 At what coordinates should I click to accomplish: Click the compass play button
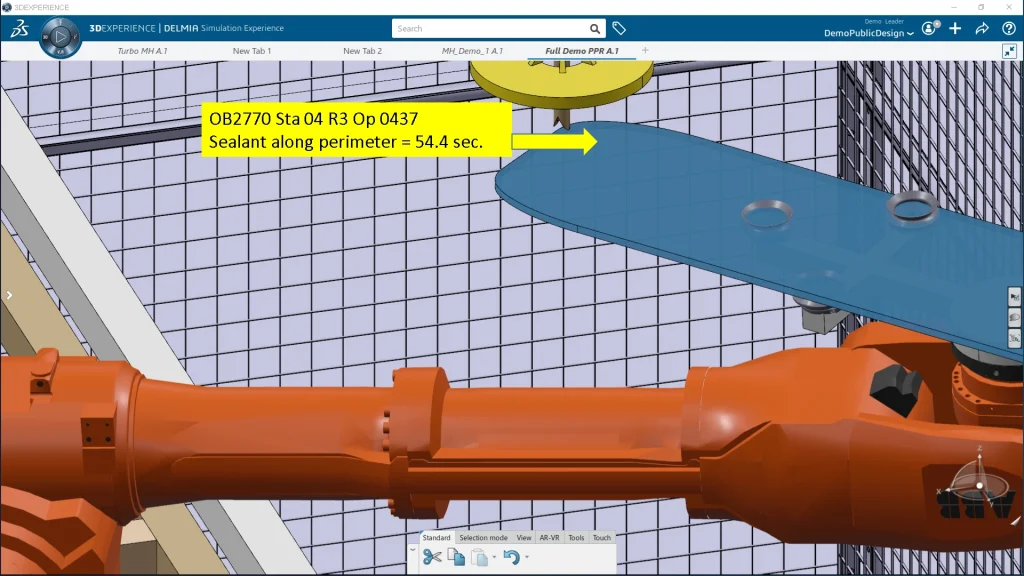point(60,38)
